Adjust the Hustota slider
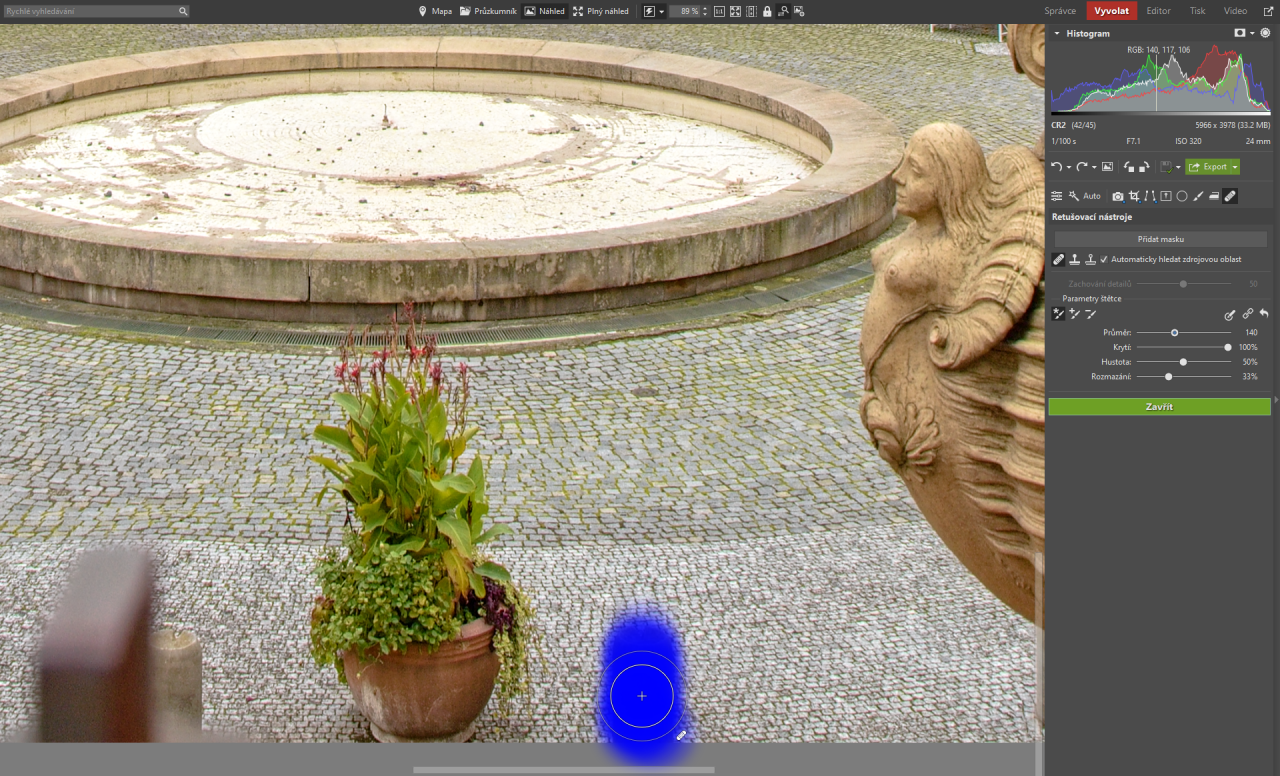This screenshot has height=776, width=1280. point(1184,362)
